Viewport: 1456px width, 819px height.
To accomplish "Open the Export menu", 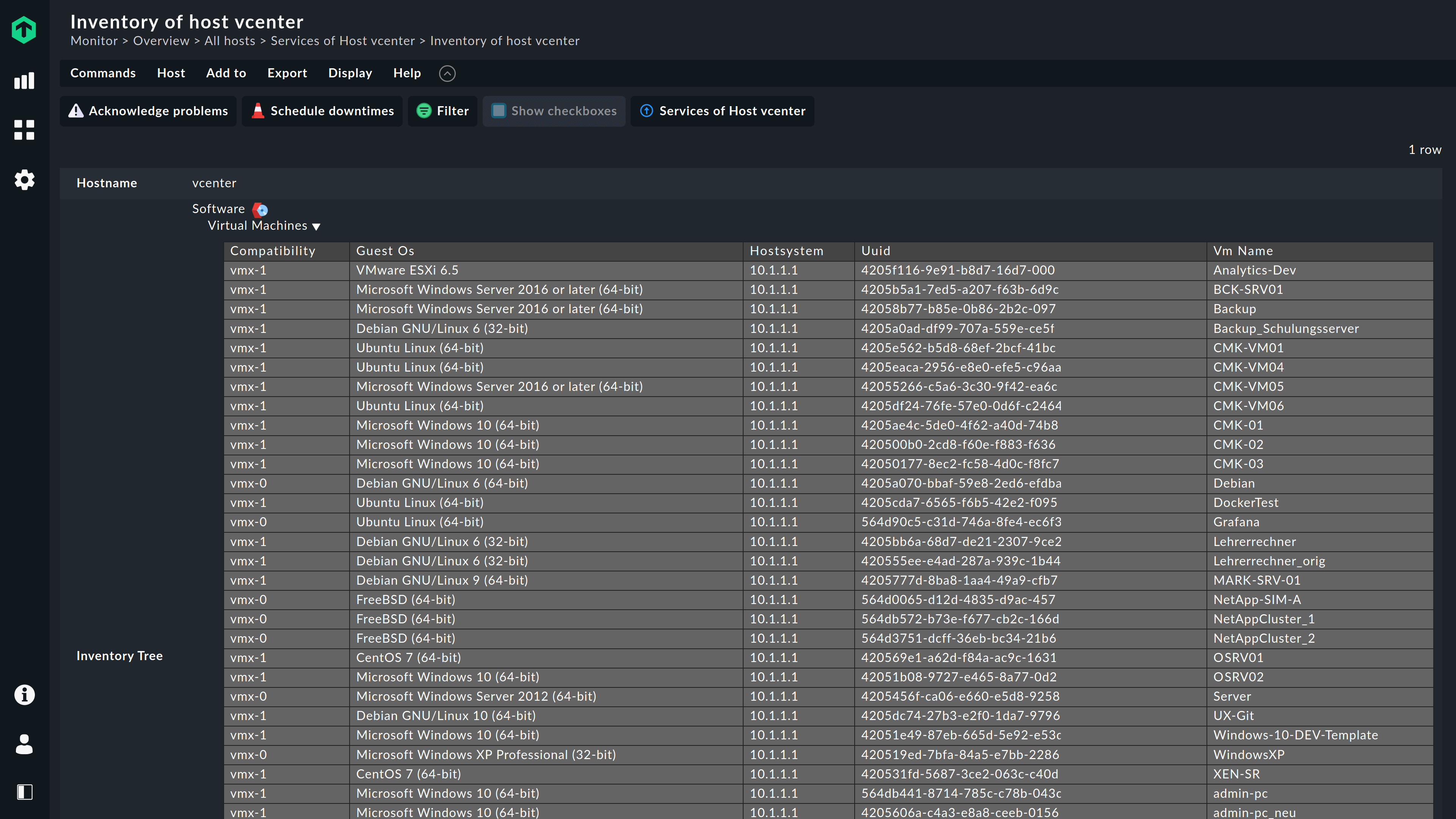I will click(287, 73).
